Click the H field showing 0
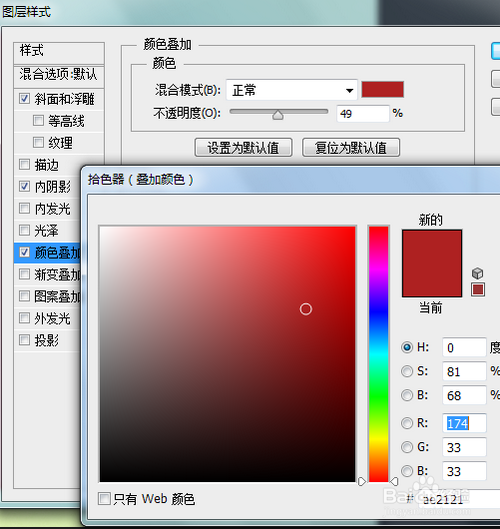 [464, 347]
